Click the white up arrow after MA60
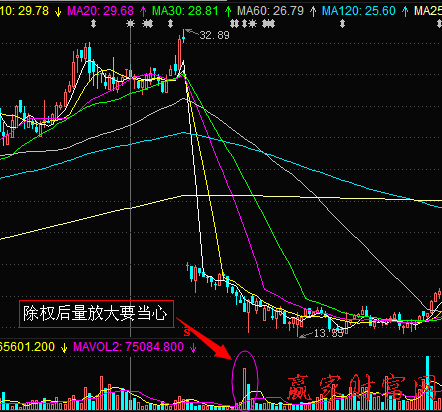The width and height of the screenshot is (442, 412). coord(313,12)
